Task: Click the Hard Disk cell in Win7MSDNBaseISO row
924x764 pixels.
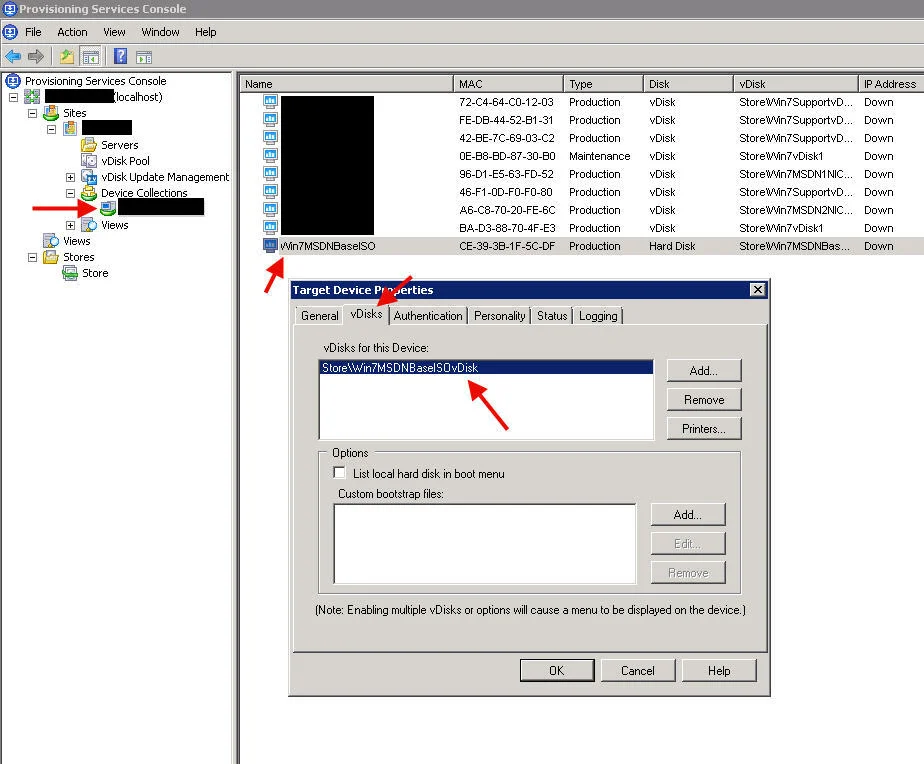Action: coord(672,246)
